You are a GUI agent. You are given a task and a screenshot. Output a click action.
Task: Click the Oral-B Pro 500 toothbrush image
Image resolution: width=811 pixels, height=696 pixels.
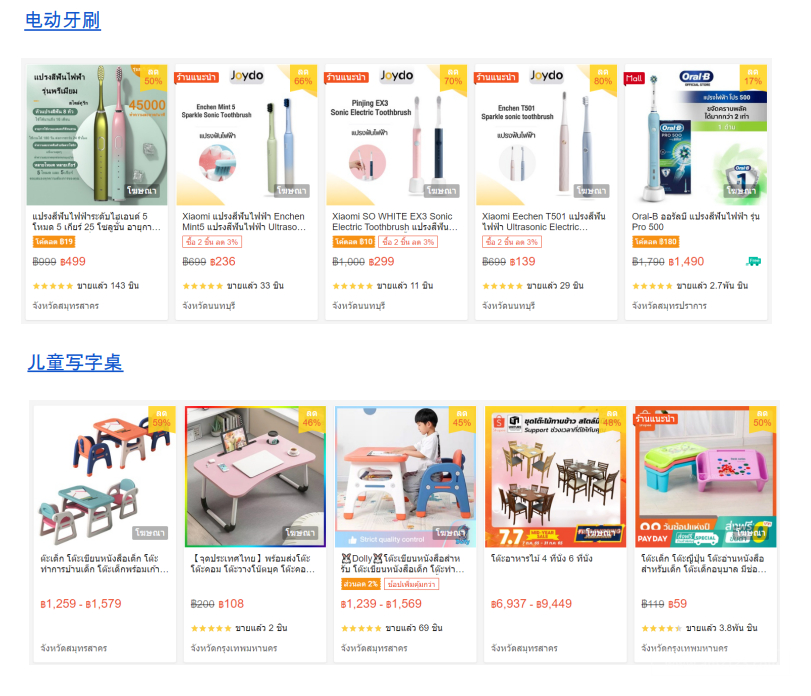coord(696,135)
